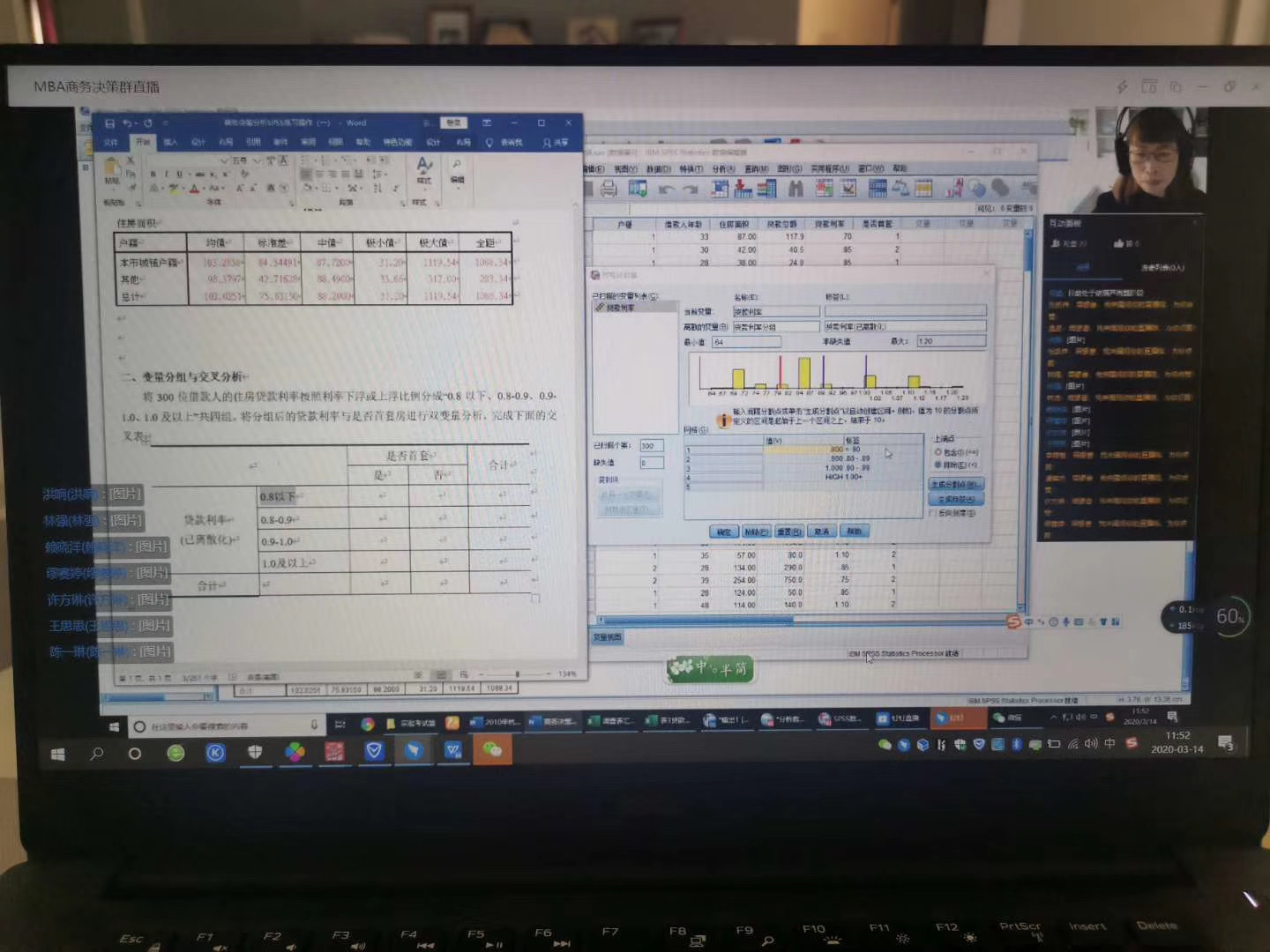The height and width of the screenshot is (952, 1270).
Task: Click Weight Cases scale icon in SPSS
Action: [900, 188]
